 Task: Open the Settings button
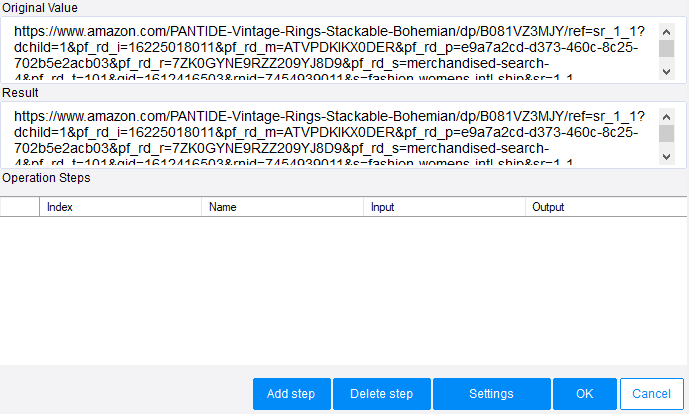pyautogui.click(x=492, y=394)
